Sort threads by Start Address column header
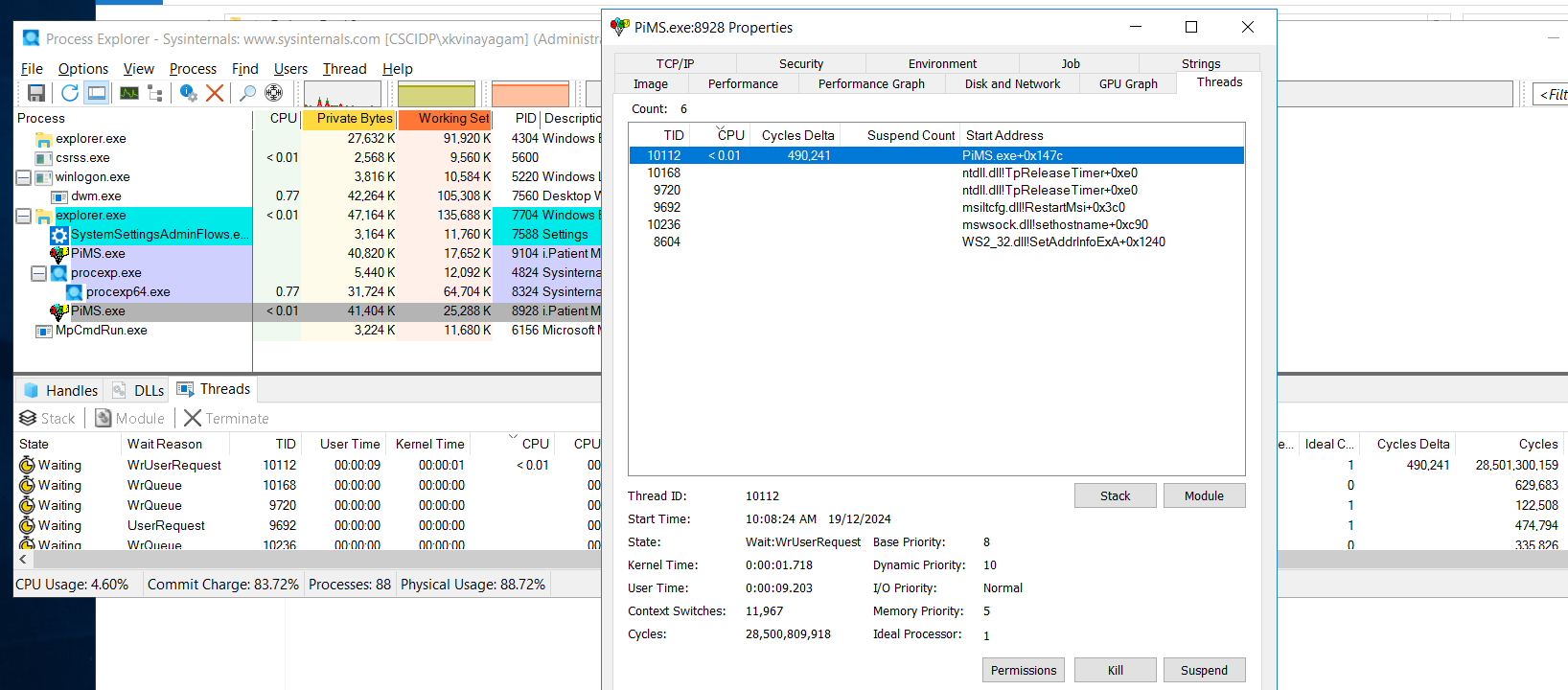The width and height of the screenshot is (1568, 690). (x=1102, y=135)
